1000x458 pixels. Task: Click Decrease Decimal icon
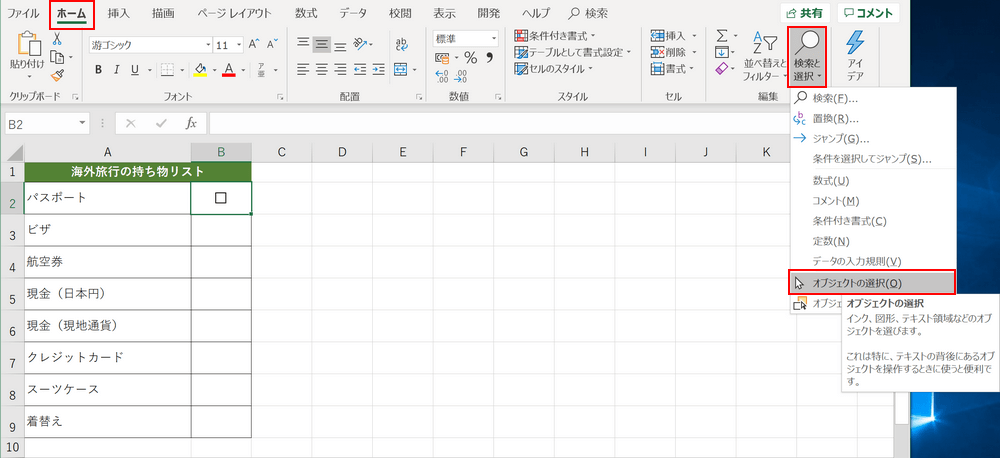pos(461,77)
